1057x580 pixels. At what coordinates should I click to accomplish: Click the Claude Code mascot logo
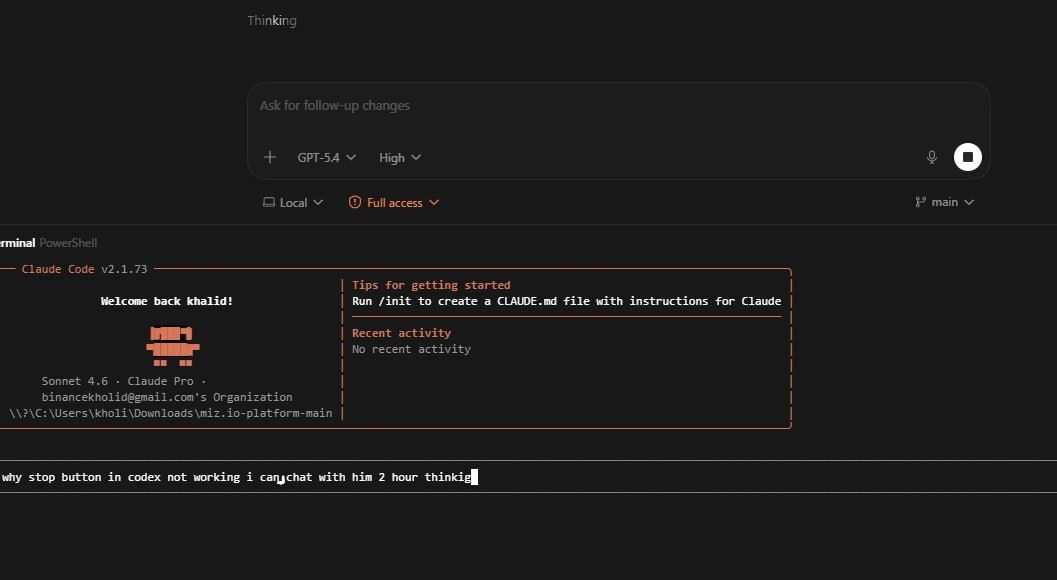(173, 345)
